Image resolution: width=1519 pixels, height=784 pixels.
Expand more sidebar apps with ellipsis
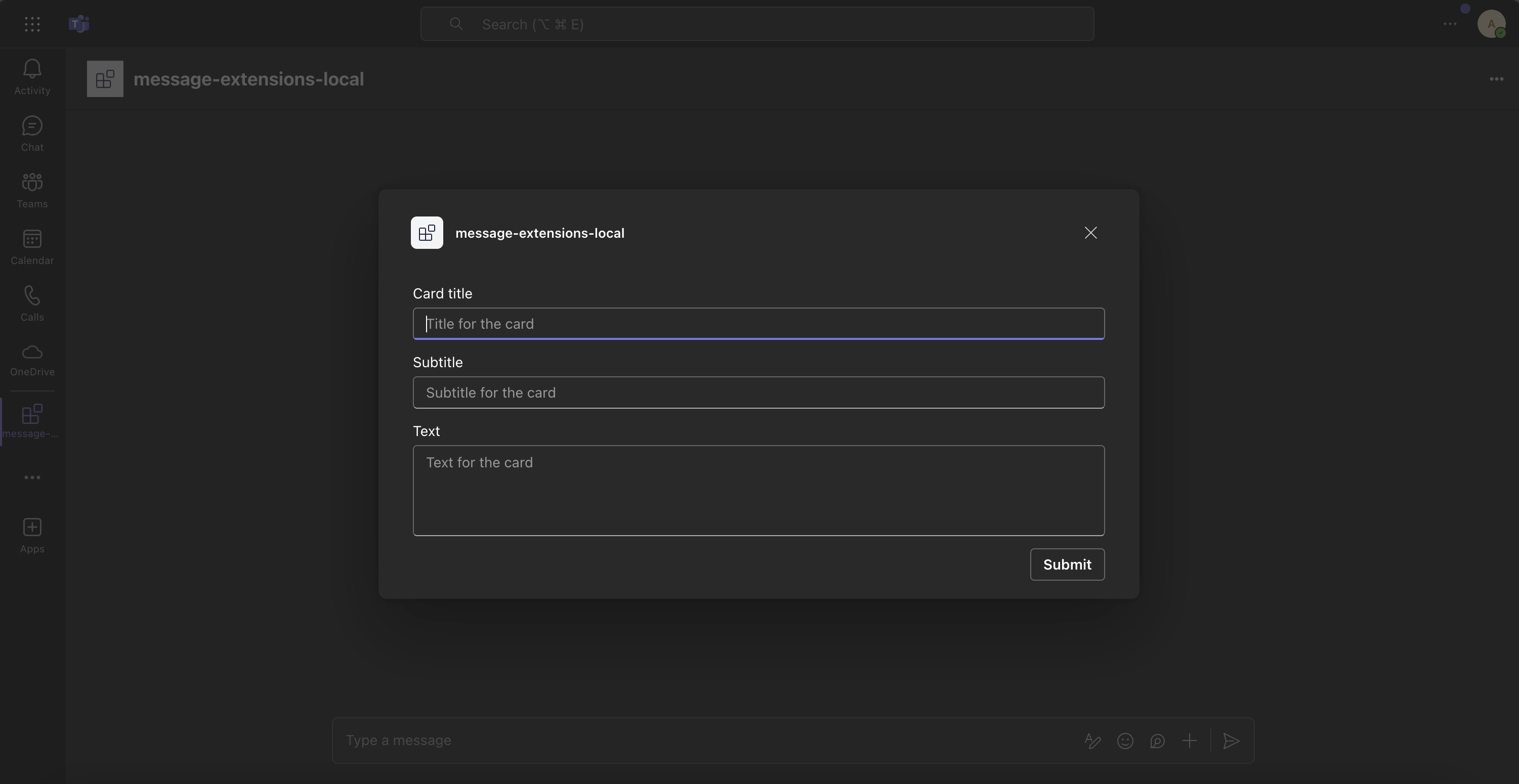(x=32, y=477)
